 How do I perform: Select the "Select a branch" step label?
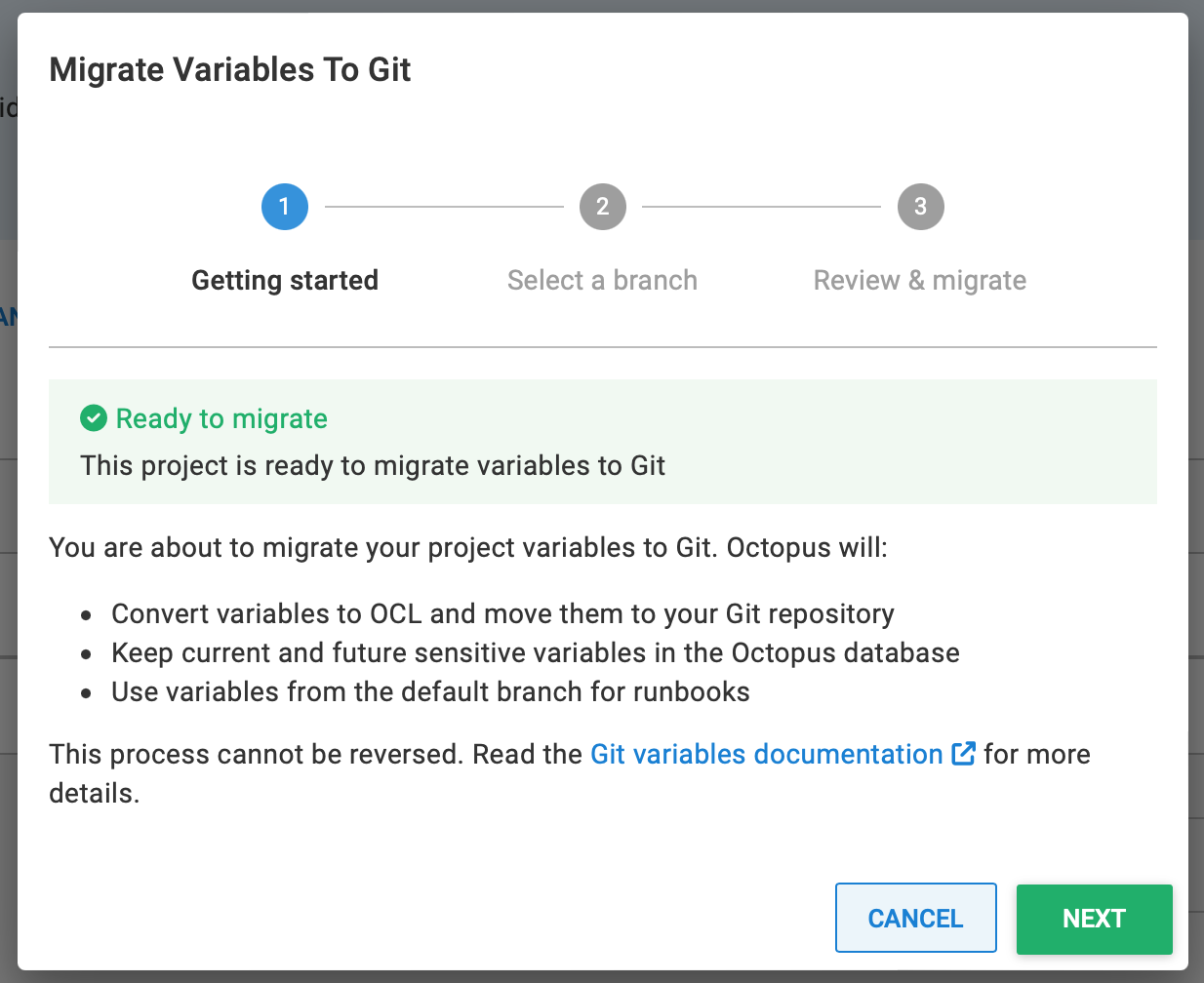(602, 281)
